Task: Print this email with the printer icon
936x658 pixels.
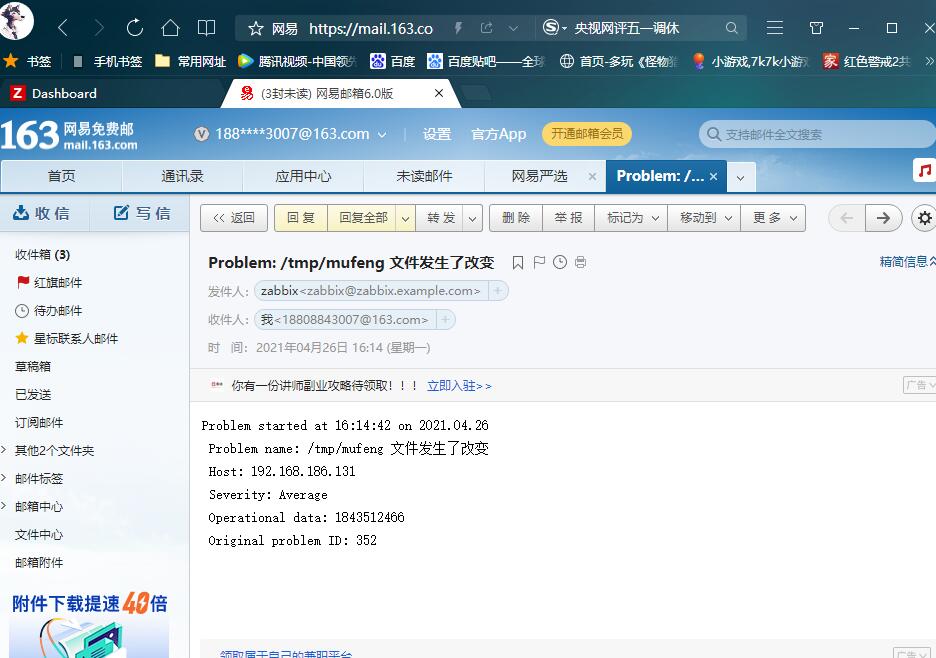Action: click(x=580, y=262)
